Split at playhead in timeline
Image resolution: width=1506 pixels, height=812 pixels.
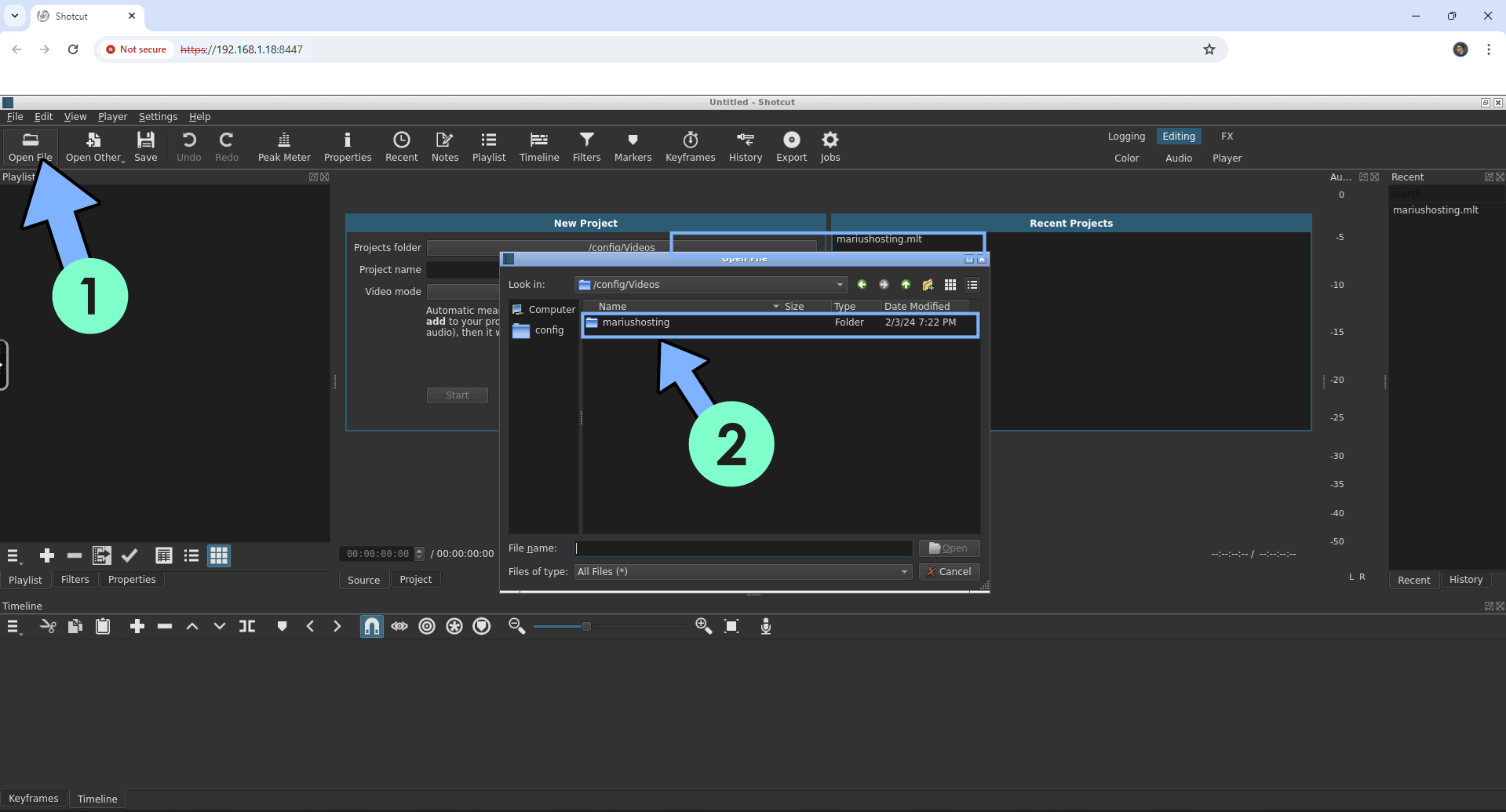pos(247,626)
